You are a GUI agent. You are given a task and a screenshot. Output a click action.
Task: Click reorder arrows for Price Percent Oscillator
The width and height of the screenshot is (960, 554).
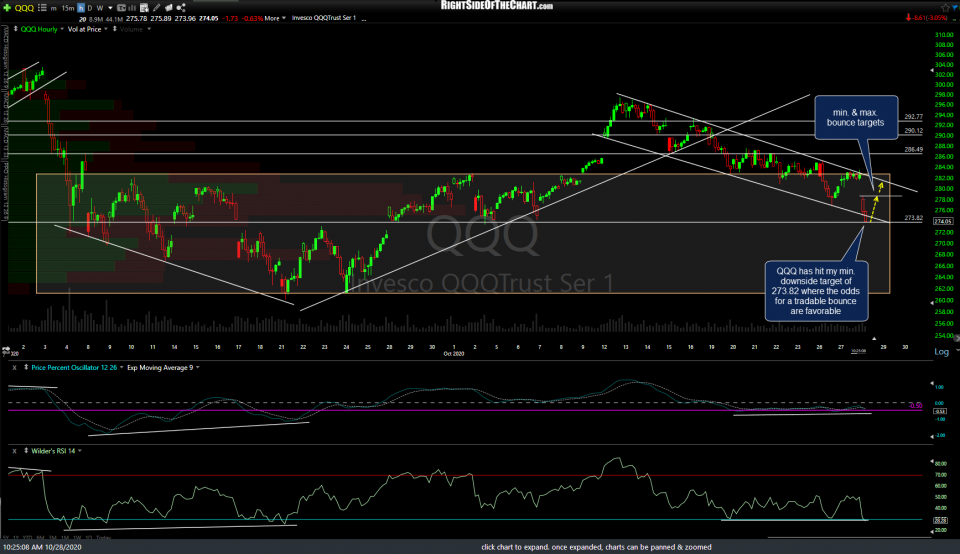point(26,367)
